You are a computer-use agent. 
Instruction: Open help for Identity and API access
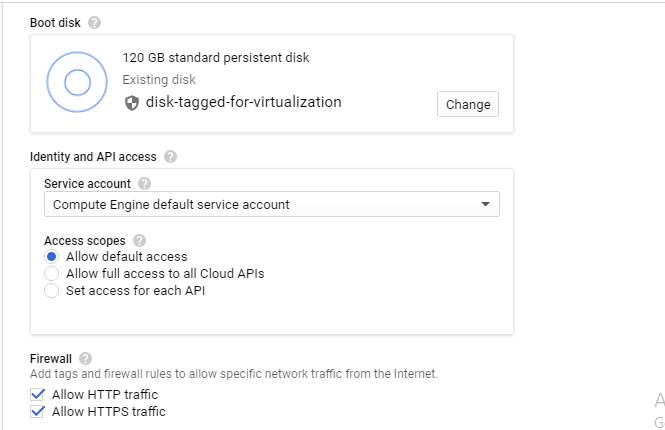tap(170, 156)
